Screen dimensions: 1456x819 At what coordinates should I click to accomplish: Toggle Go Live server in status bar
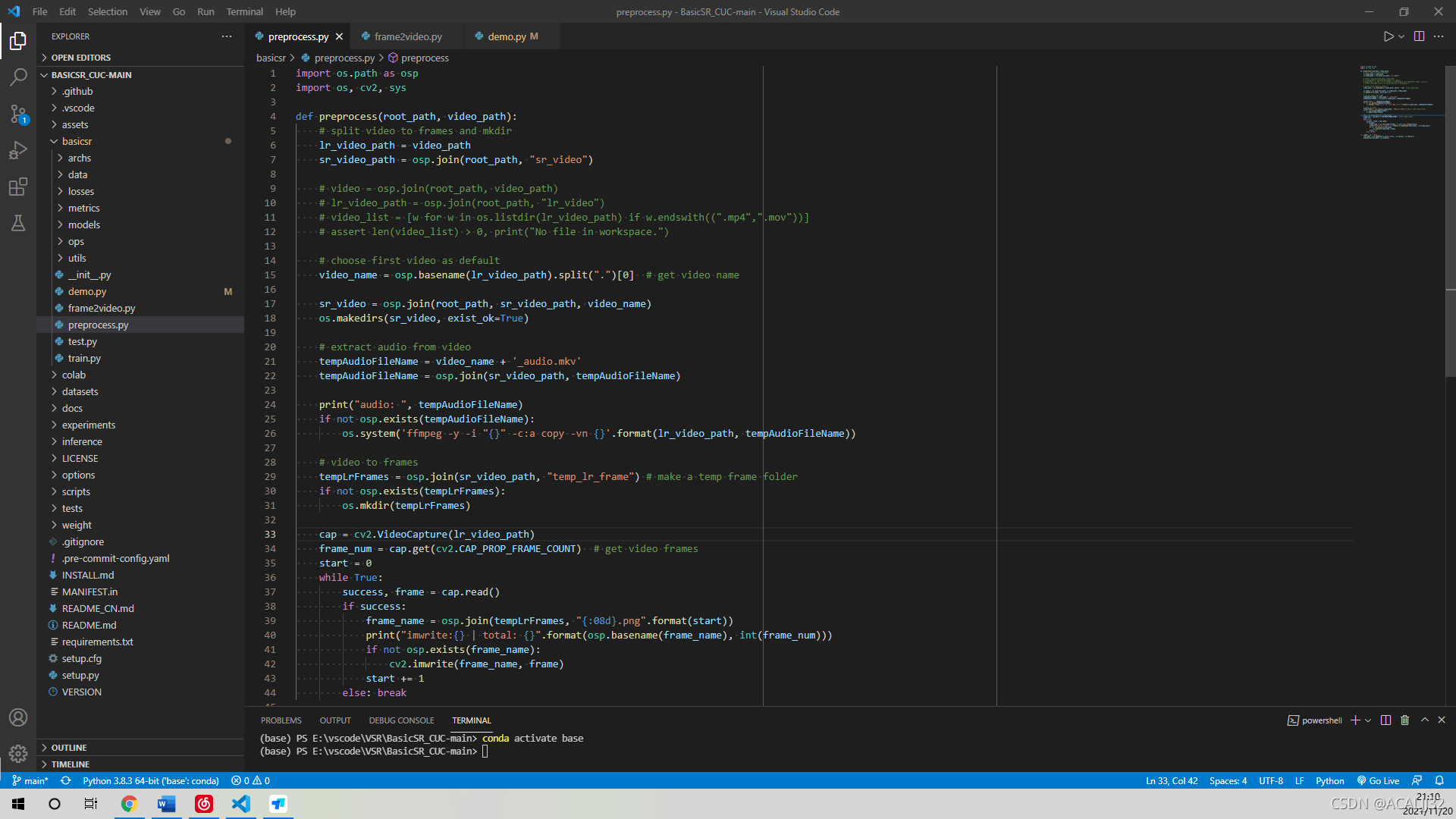coord(1378,781)
